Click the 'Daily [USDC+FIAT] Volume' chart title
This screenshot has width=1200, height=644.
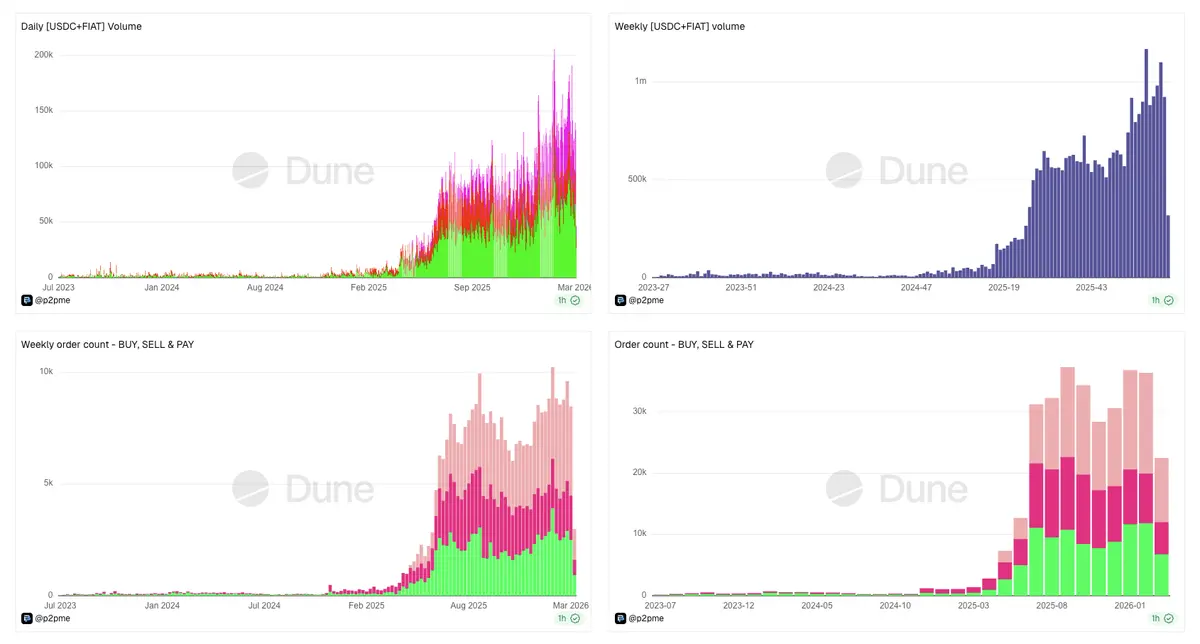[81, 26]
